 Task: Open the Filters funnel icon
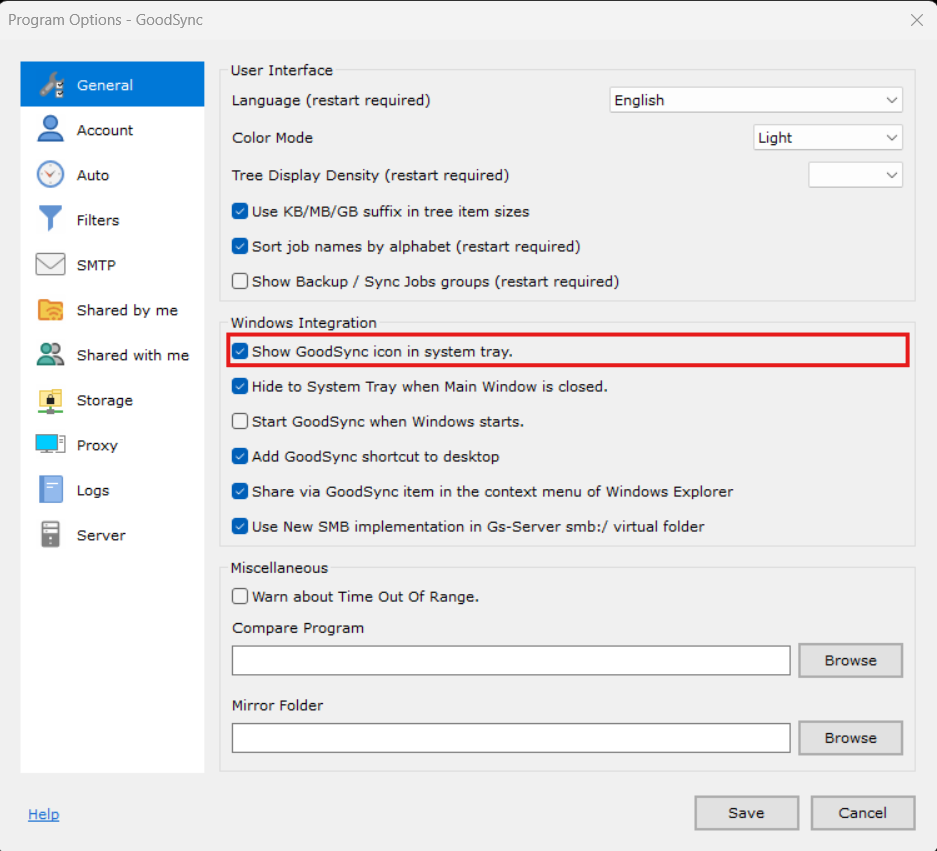pos(50,220)
